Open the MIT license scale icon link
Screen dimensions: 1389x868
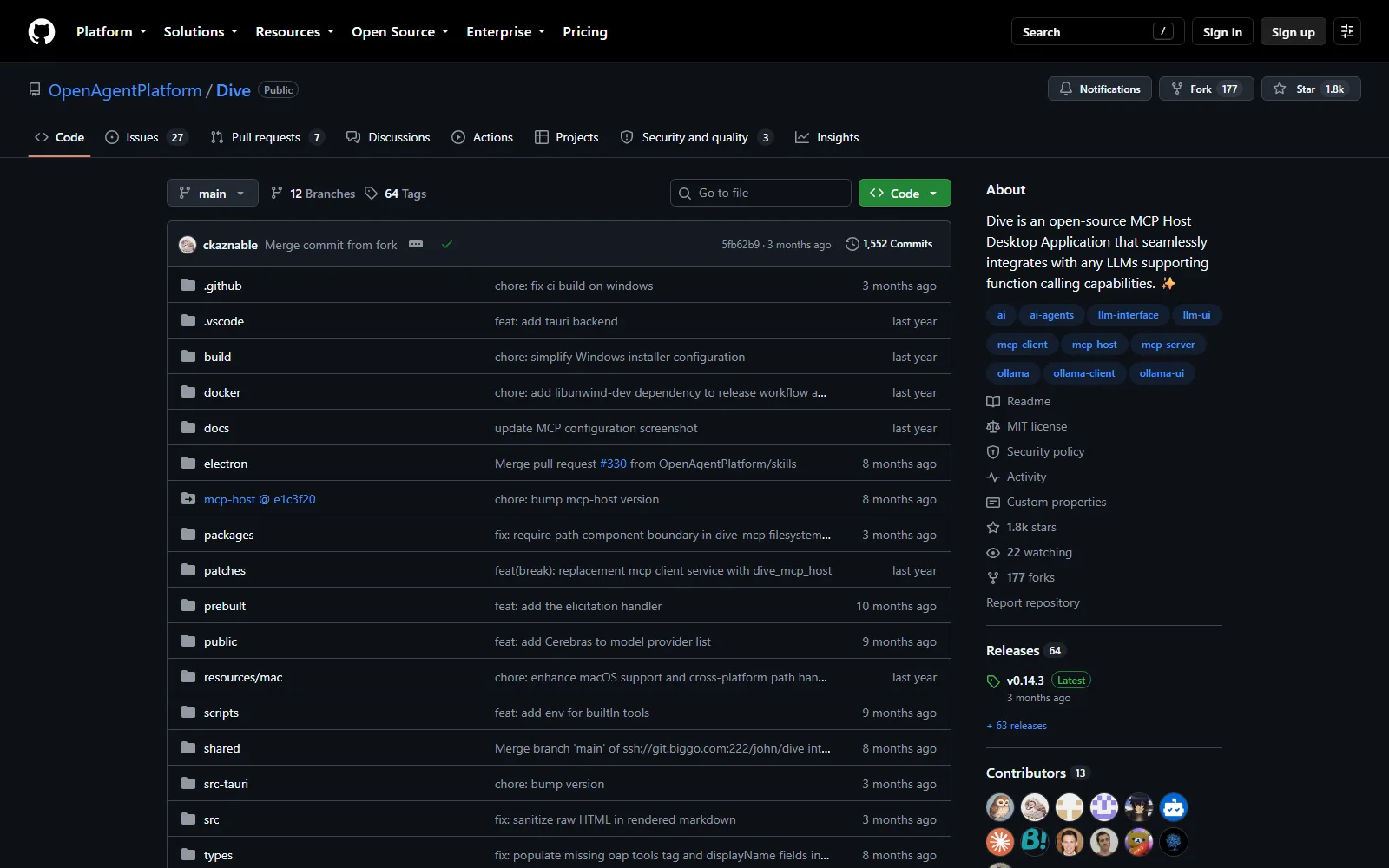coord(1027,426)
